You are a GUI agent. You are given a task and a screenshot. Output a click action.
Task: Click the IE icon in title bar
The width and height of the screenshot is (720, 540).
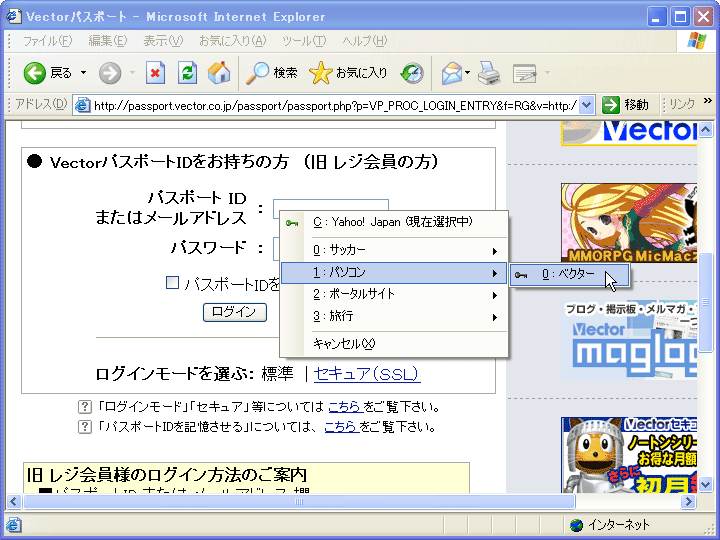click(13, 17)
